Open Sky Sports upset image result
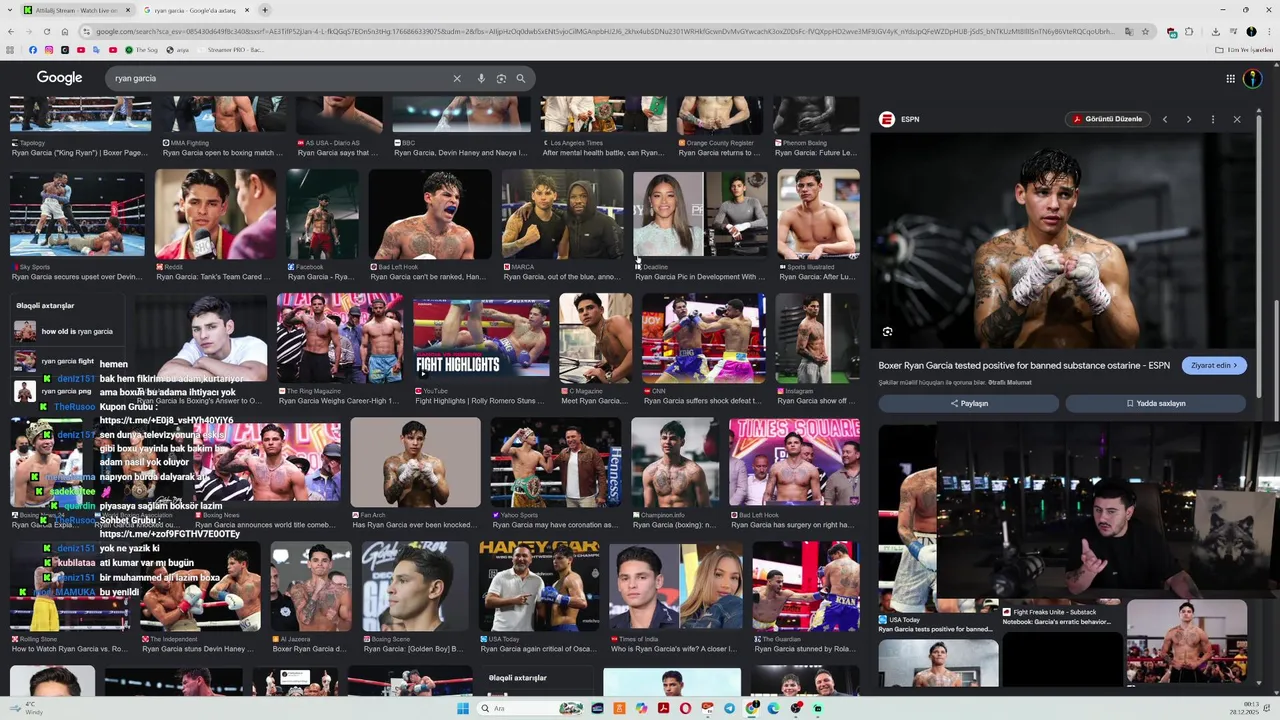1280x720 pixels. [x=77, y=213]
